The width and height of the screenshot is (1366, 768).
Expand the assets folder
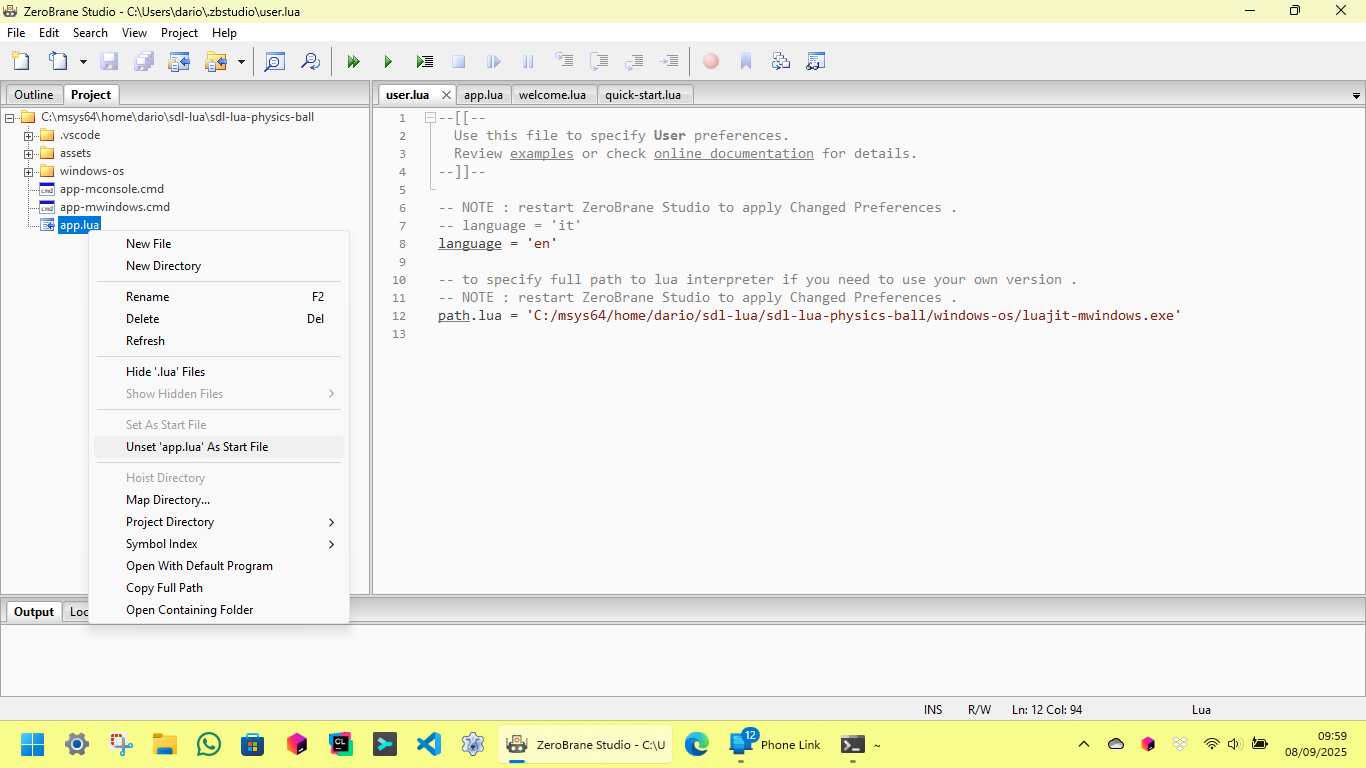pos(29,153)
